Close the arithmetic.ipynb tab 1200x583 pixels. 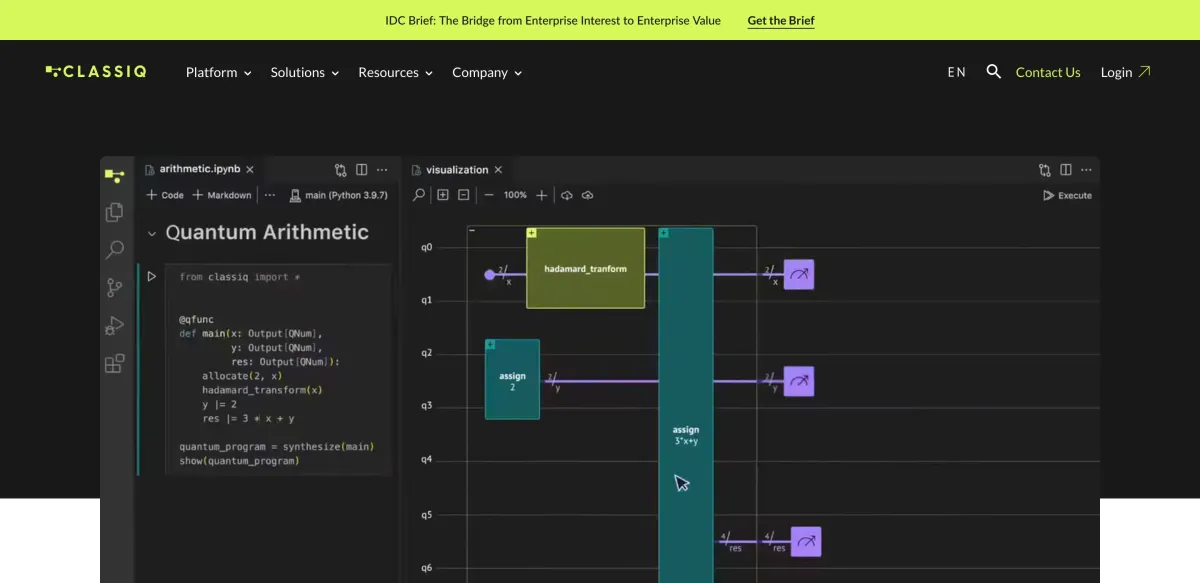250,170
